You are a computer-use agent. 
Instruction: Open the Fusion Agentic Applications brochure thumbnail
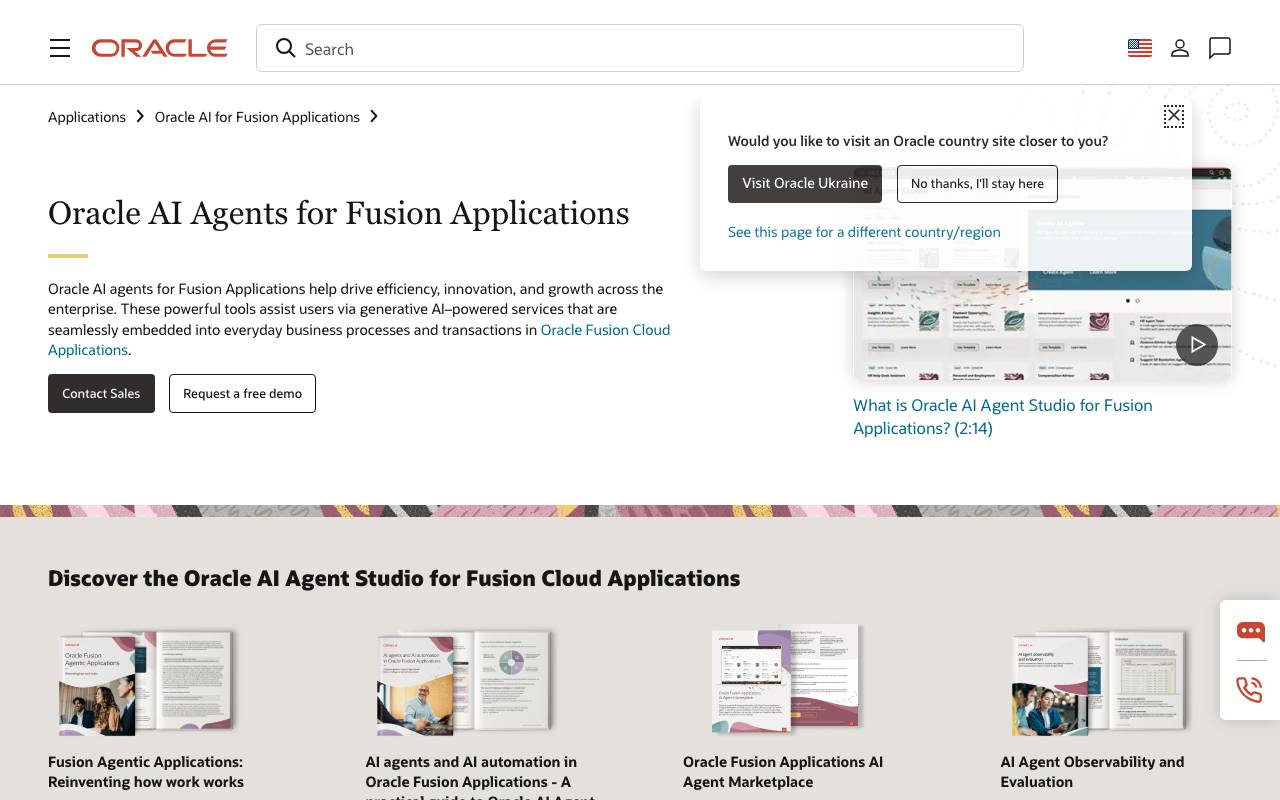point(146,681)
